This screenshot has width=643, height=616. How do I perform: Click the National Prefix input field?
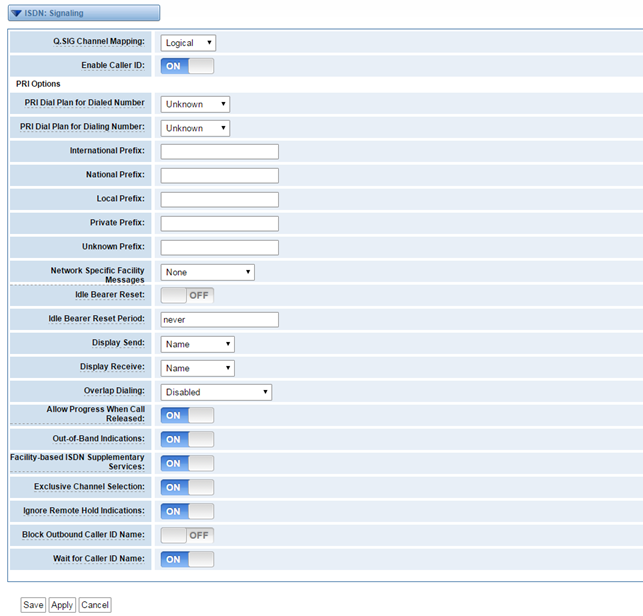pos(219,176)
